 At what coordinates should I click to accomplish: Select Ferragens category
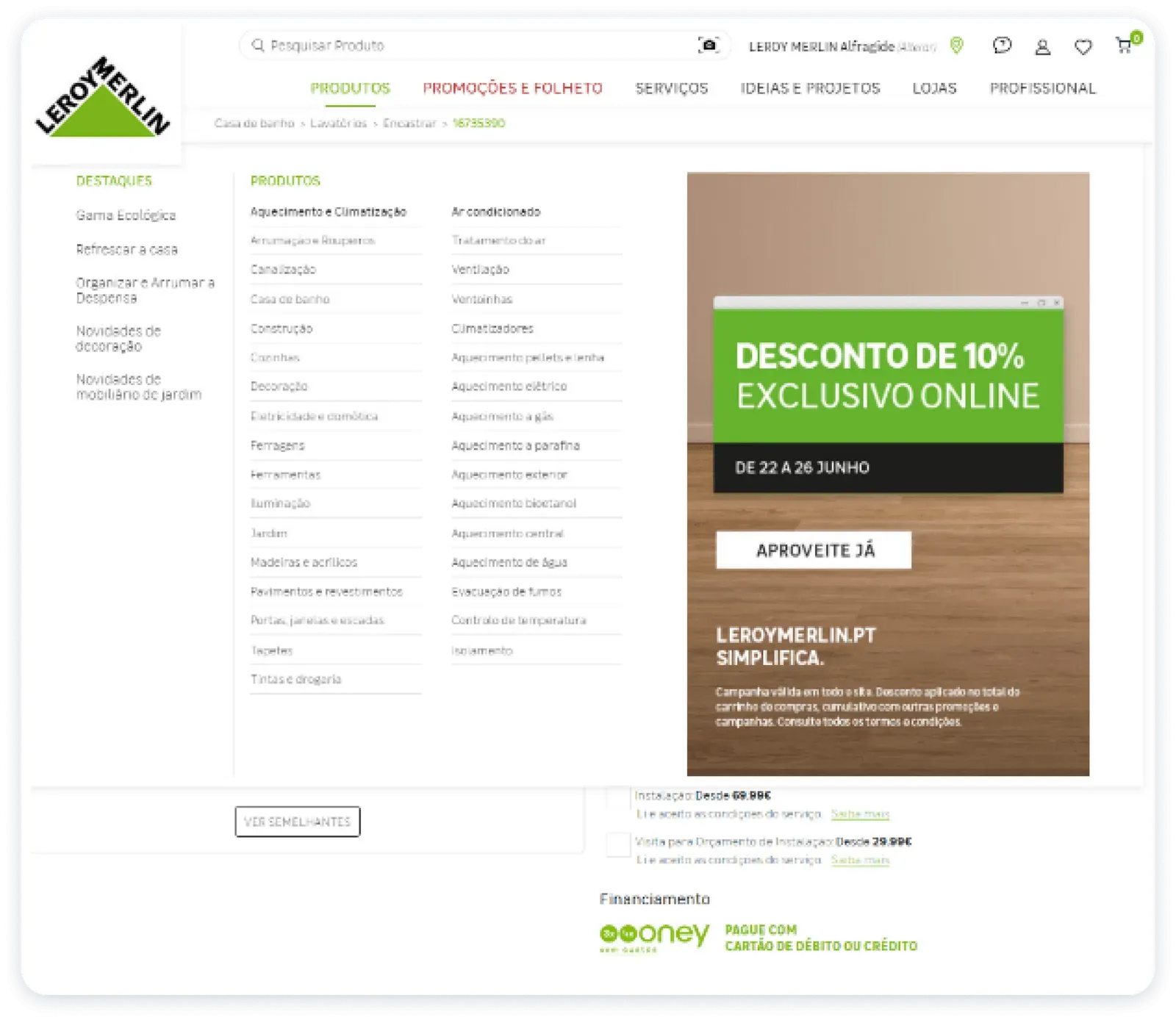[277, 445]
